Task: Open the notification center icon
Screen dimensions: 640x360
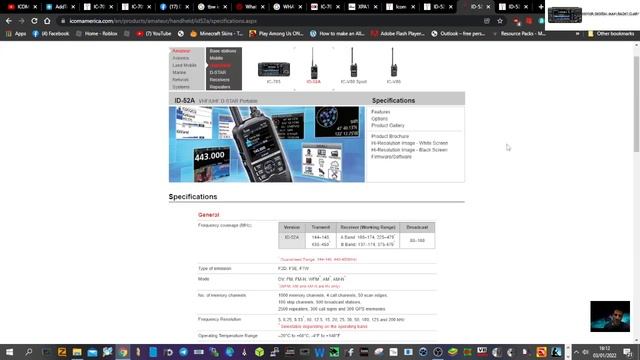Action: click(x=628, y=352)
